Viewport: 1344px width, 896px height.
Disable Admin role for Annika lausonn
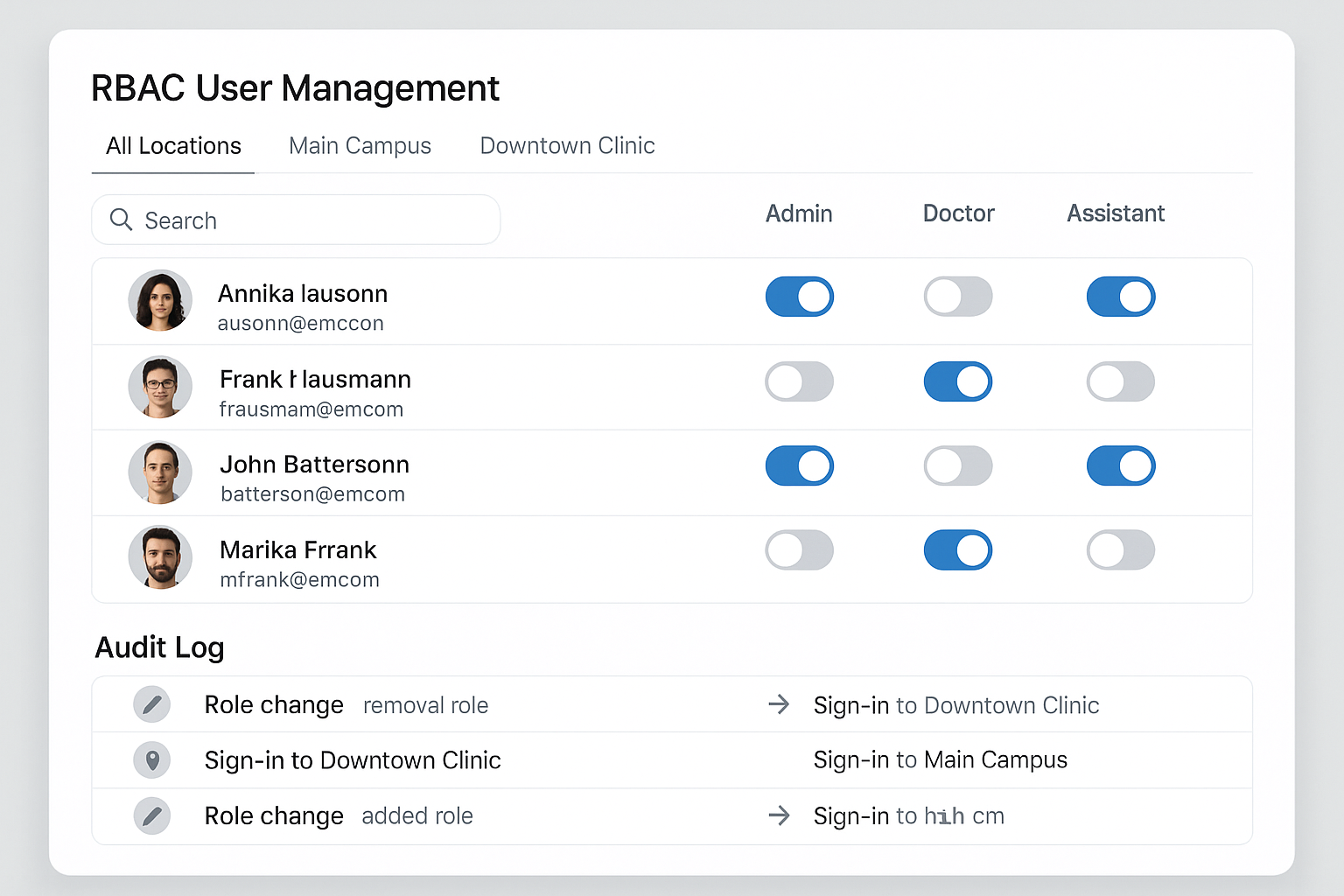pyautogui.click(x=799, y=297)
